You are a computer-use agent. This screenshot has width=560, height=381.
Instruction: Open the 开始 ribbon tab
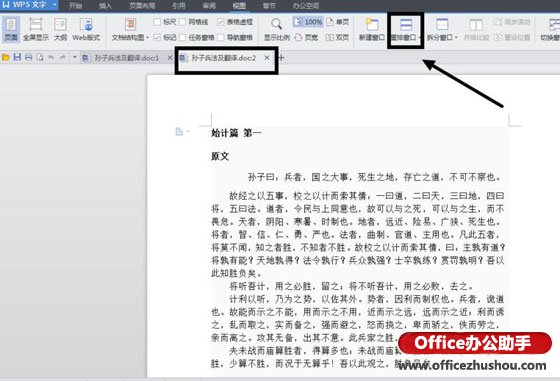75,5
